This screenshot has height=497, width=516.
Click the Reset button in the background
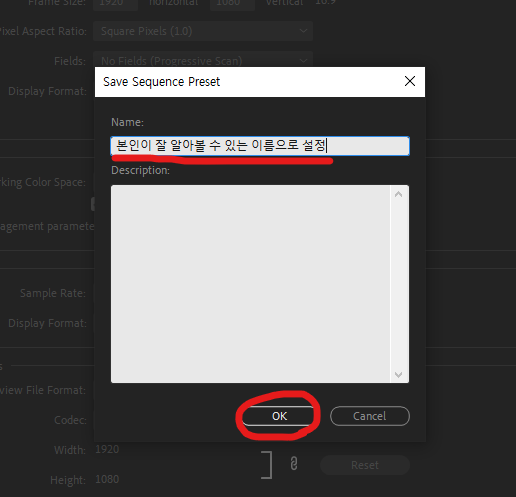[x=365, y=465]
